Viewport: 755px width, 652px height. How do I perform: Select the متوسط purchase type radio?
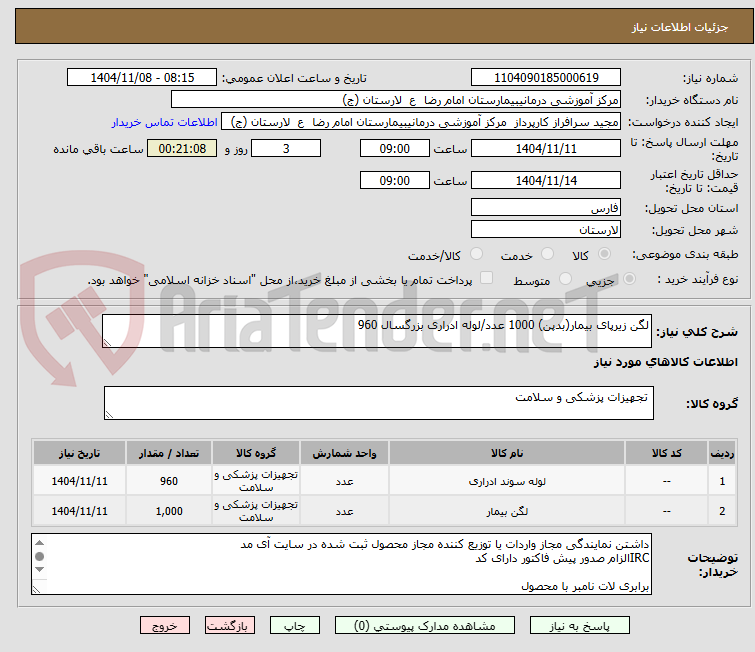tap(565, 279)
